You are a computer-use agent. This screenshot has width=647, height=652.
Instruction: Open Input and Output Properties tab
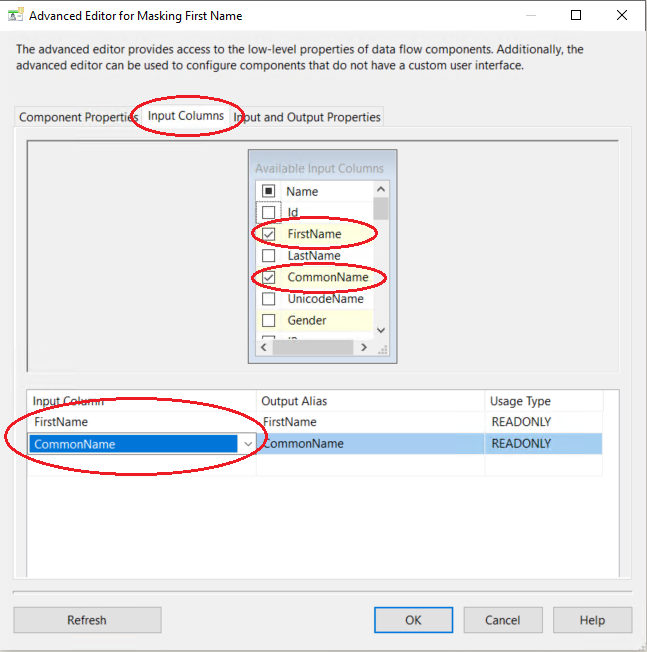308,117
